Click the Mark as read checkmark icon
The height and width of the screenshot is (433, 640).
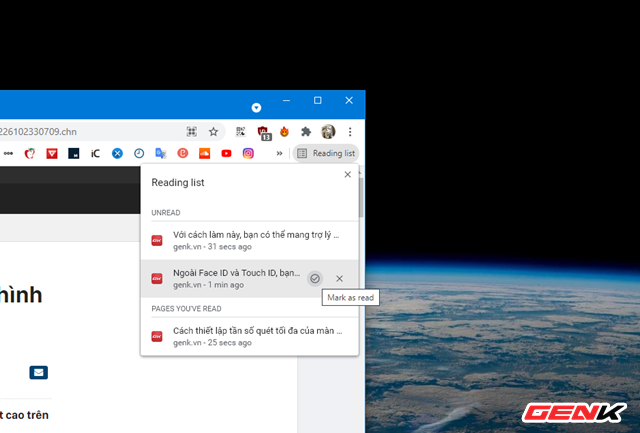(315, 278)
